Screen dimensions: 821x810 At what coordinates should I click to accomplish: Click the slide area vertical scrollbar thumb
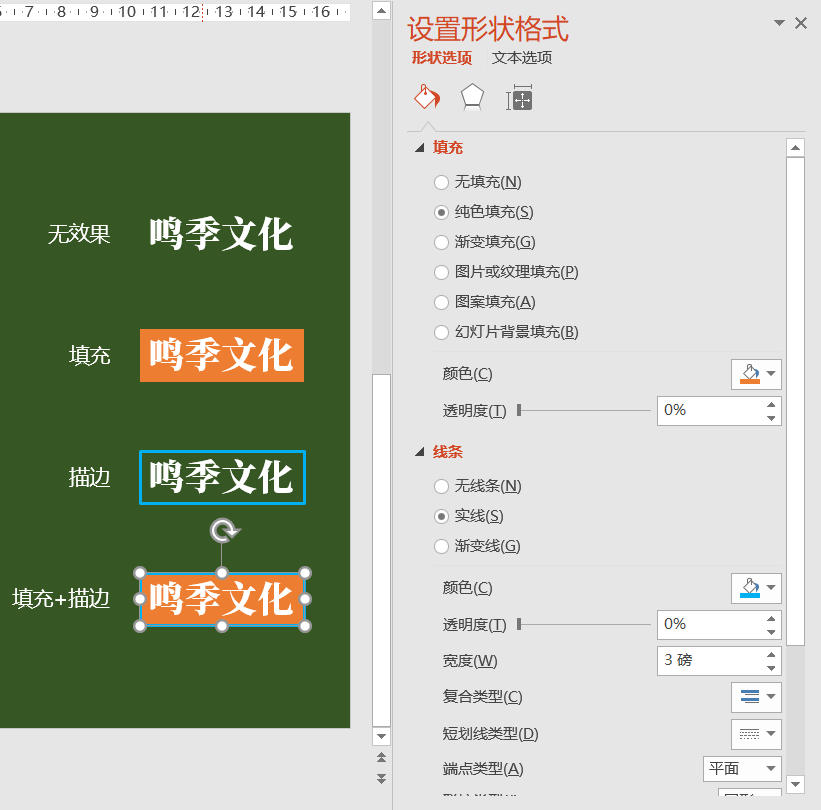pyautogui.click(x=382, y=550)
